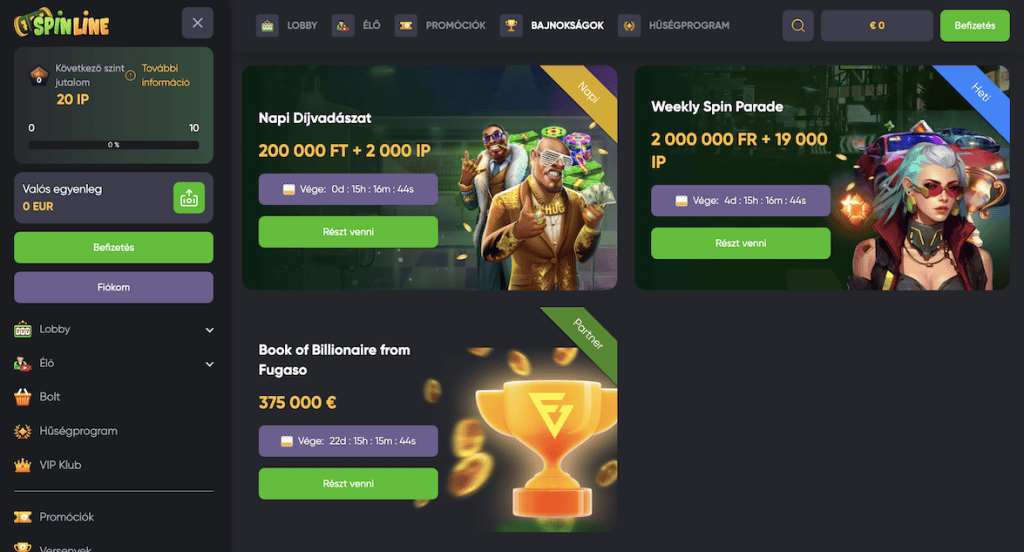The width and height of the screenshot is (1024, 552).
Task: Click the info icon next to További információ
Action: [x=131, y=75]
